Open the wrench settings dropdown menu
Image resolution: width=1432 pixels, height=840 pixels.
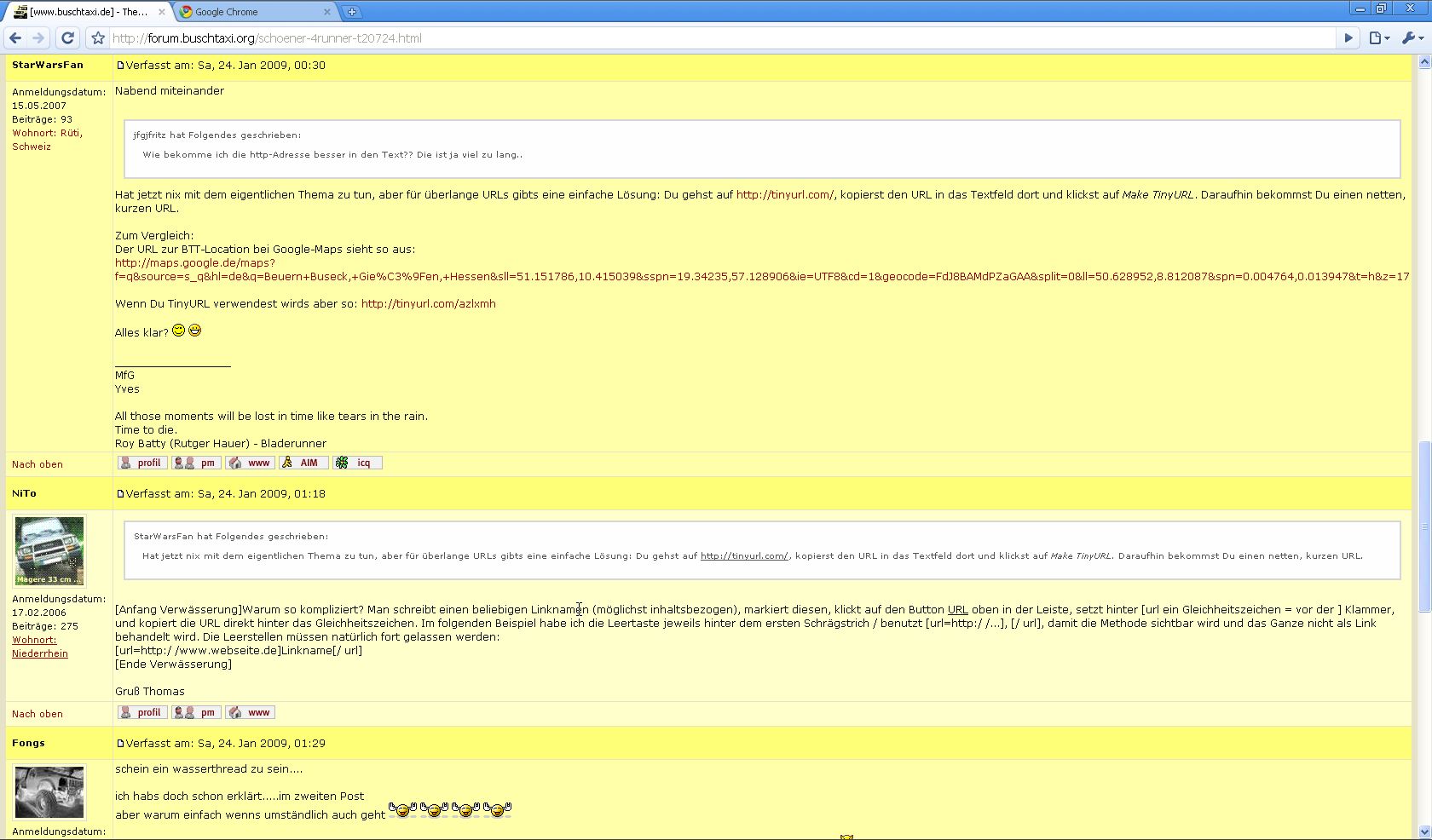(1412, 37)
